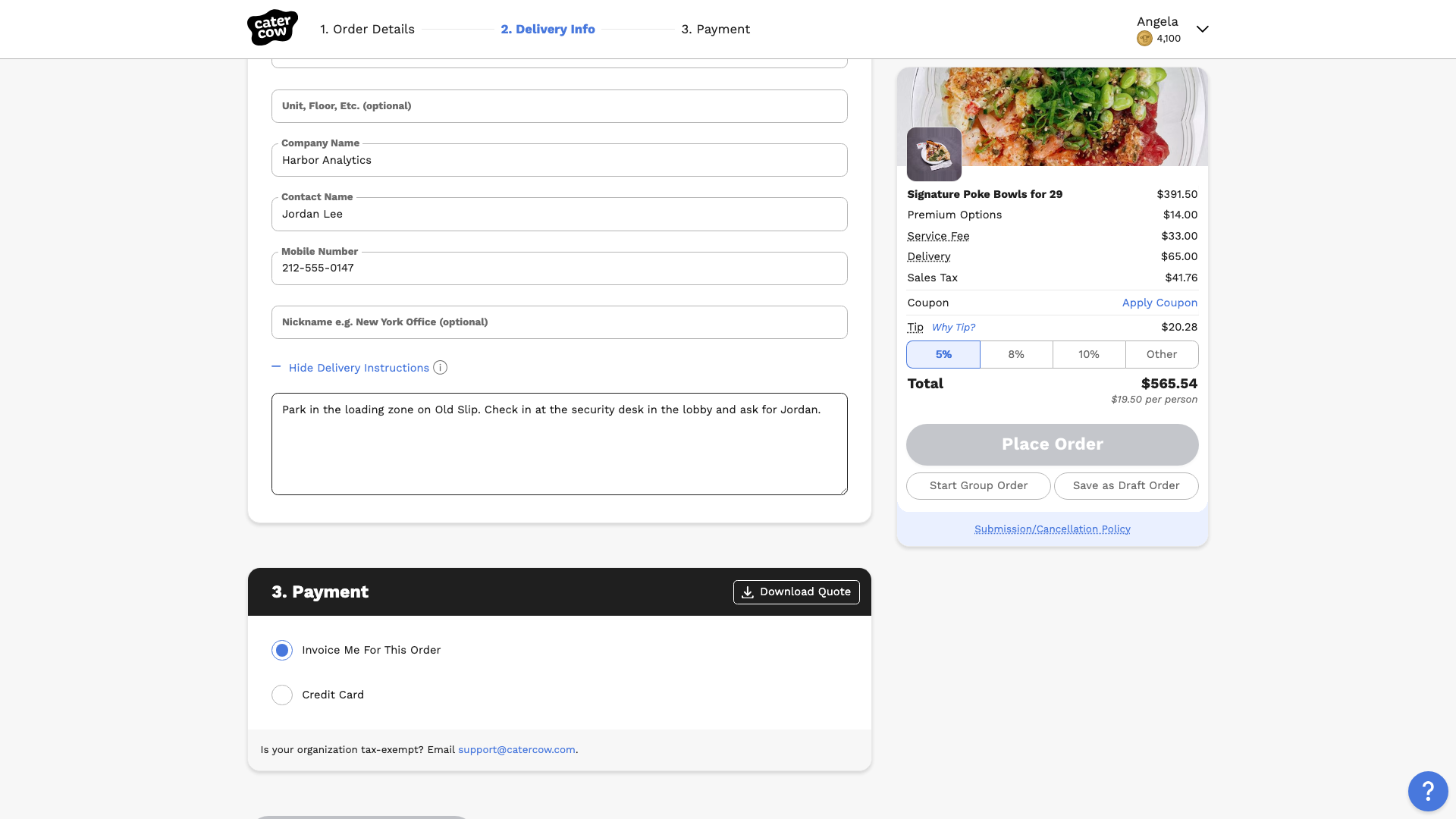Click Download Quote button

click(796, 592)
